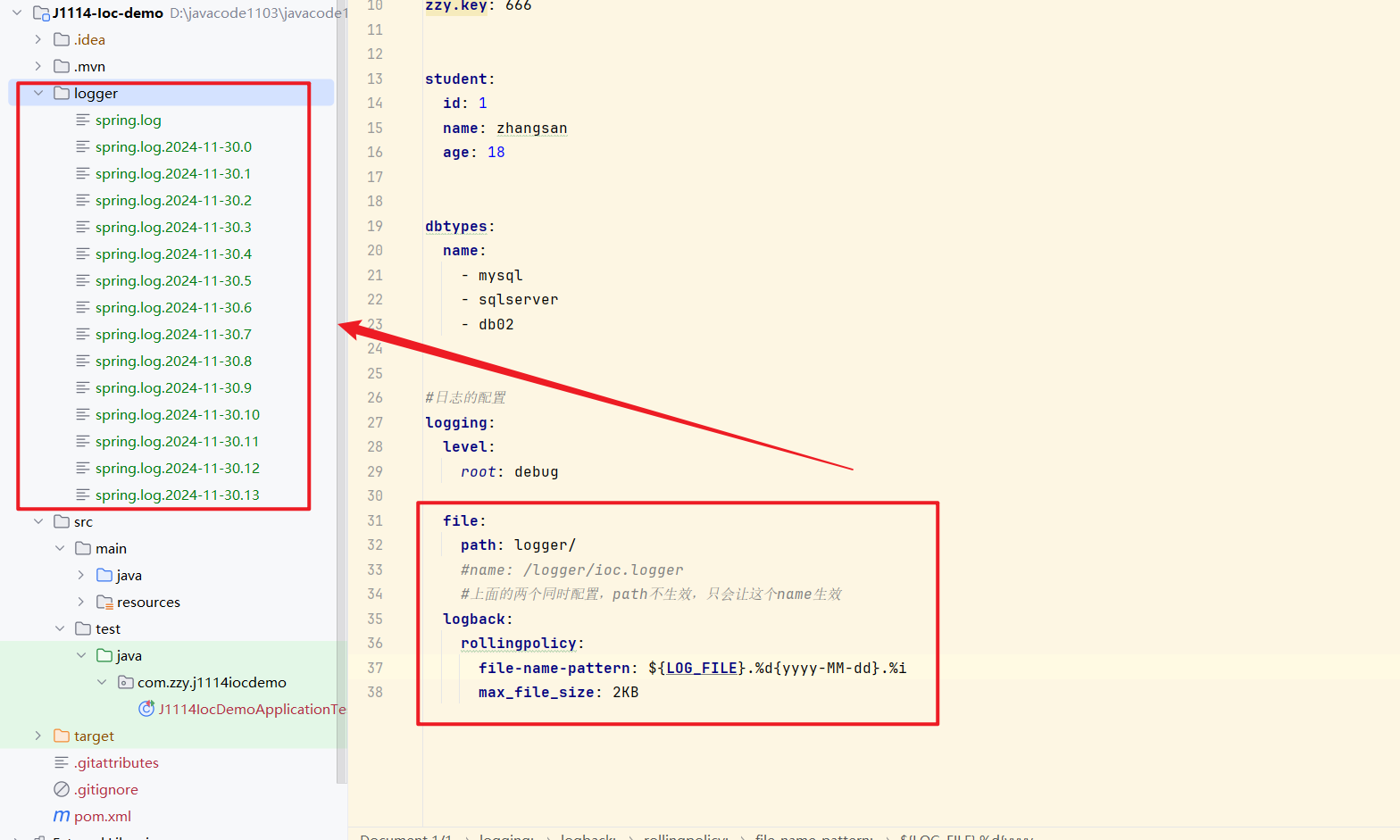Click the .idea folder icon
Image resolution: width=1400 pixels, height=840 pixels.
coord(62,39)
